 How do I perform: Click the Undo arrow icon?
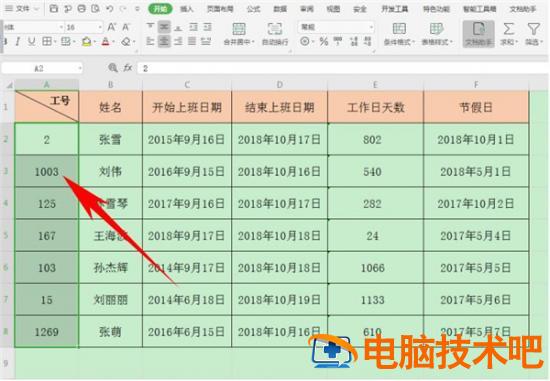click(x=110, y=9)
